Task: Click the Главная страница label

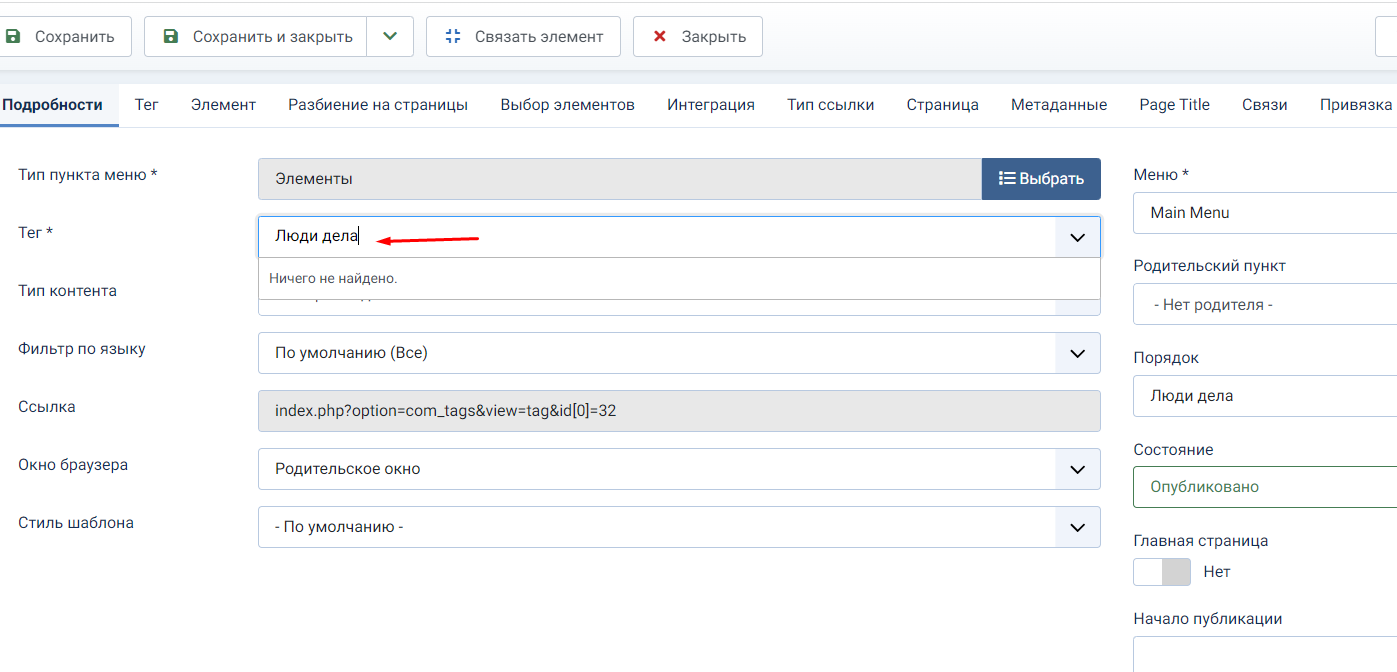Action: coord(1201,541)
